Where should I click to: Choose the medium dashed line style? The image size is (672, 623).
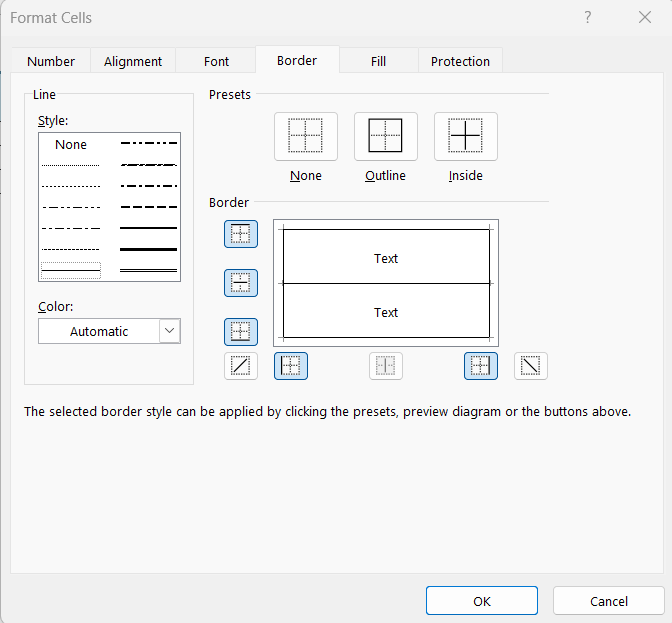tap(149, 207)
